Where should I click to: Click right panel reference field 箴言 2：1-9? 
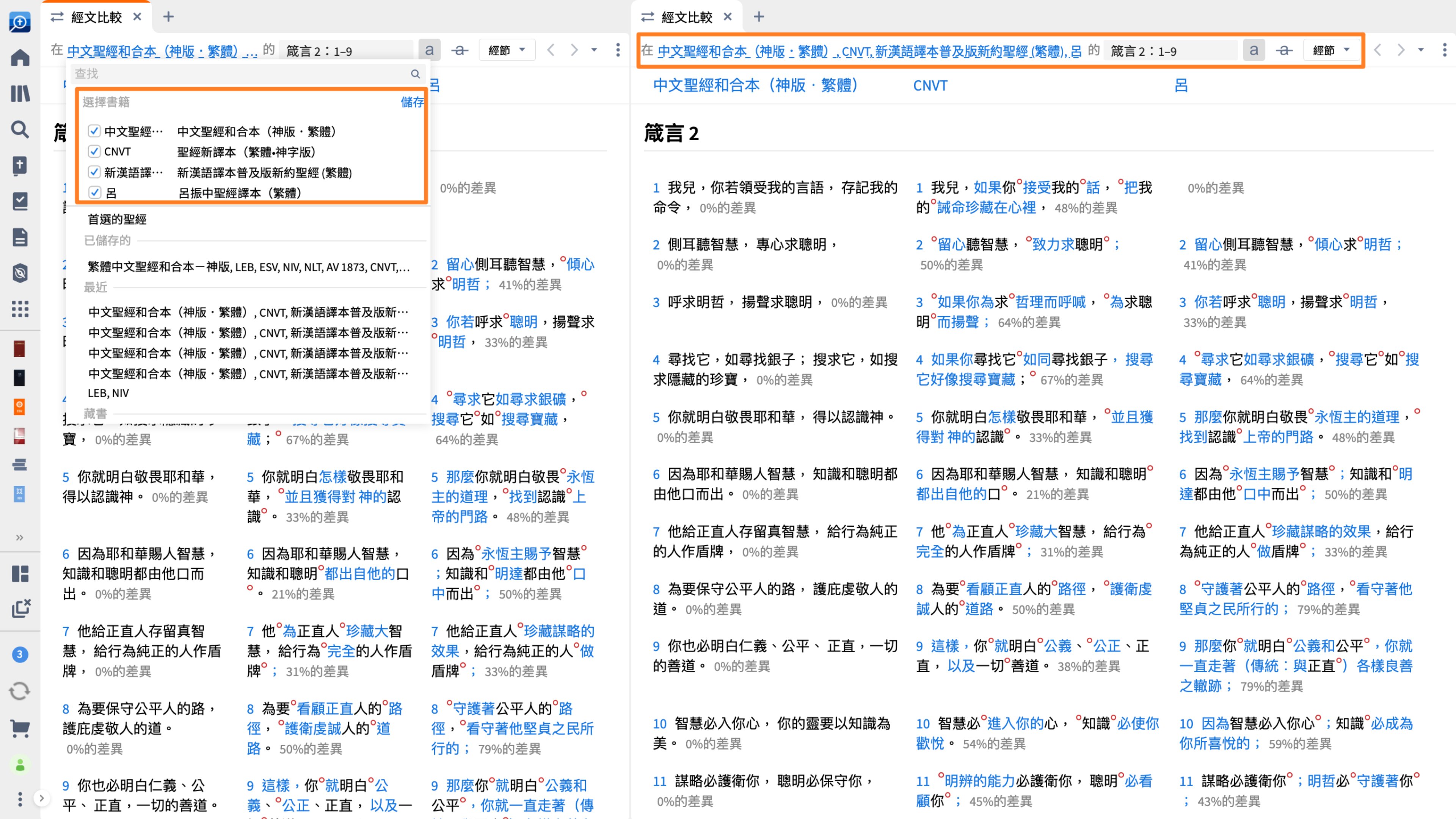1170,51
